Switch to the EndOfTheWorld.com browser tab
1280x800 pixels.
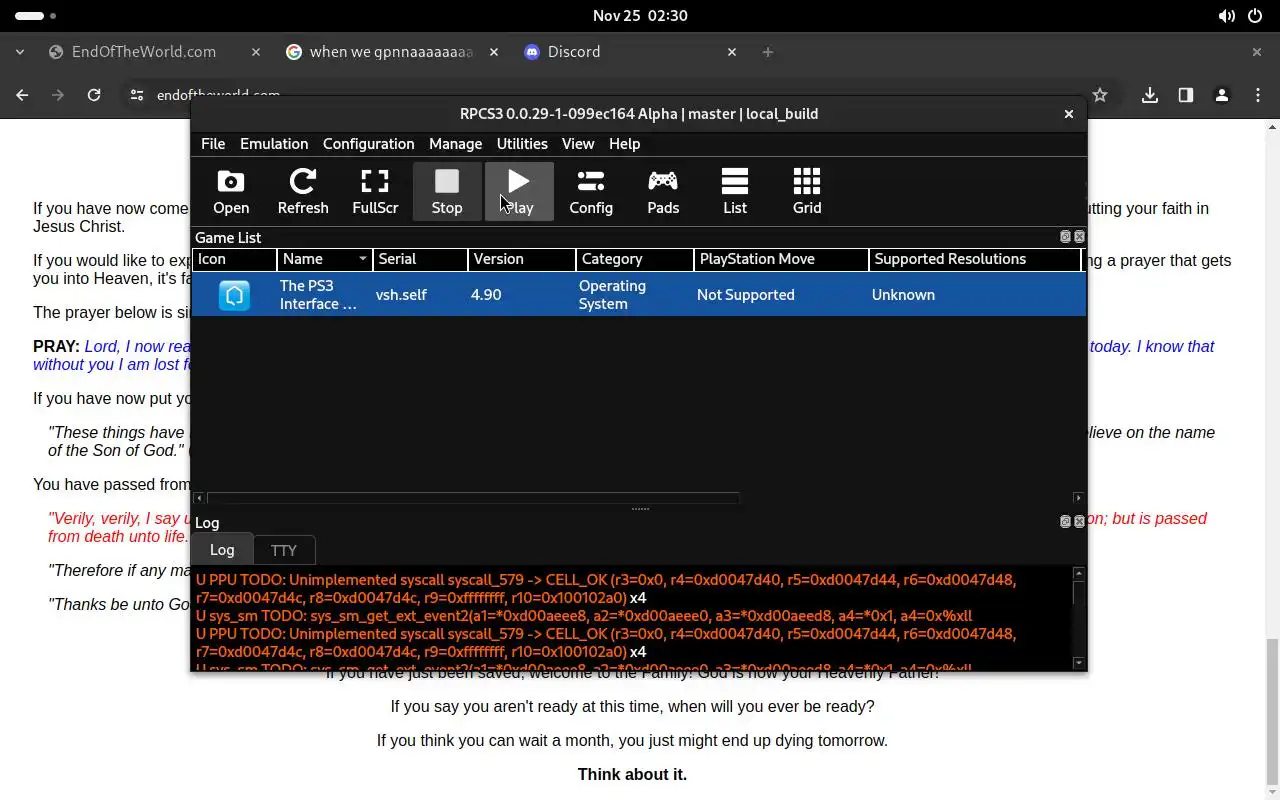click(x=156, y=52)
